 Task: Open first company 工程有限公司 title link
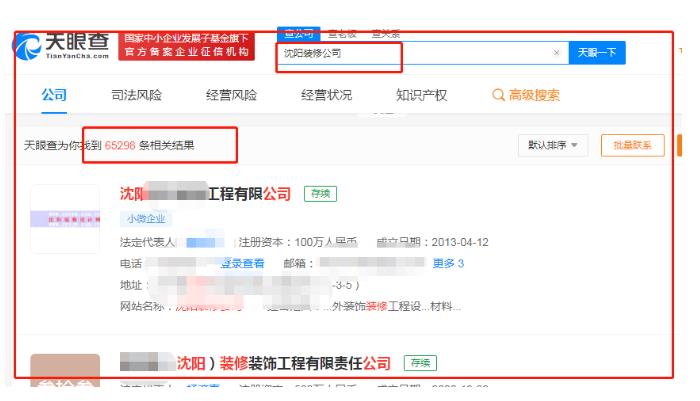click(205, 194)
